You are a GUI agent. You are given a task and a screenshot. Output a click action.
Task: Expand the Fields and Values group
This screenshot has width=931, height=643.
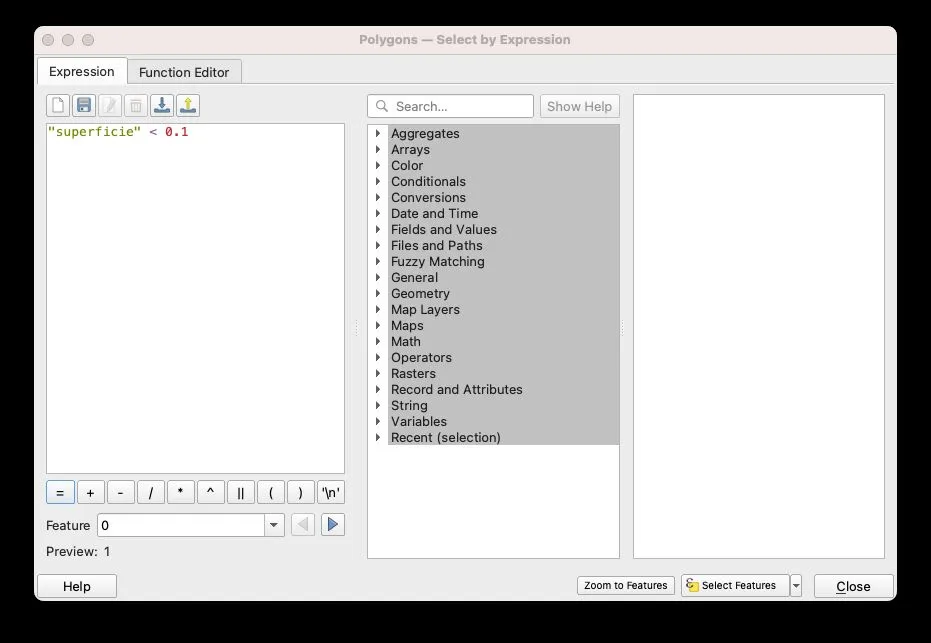[379, 230]
